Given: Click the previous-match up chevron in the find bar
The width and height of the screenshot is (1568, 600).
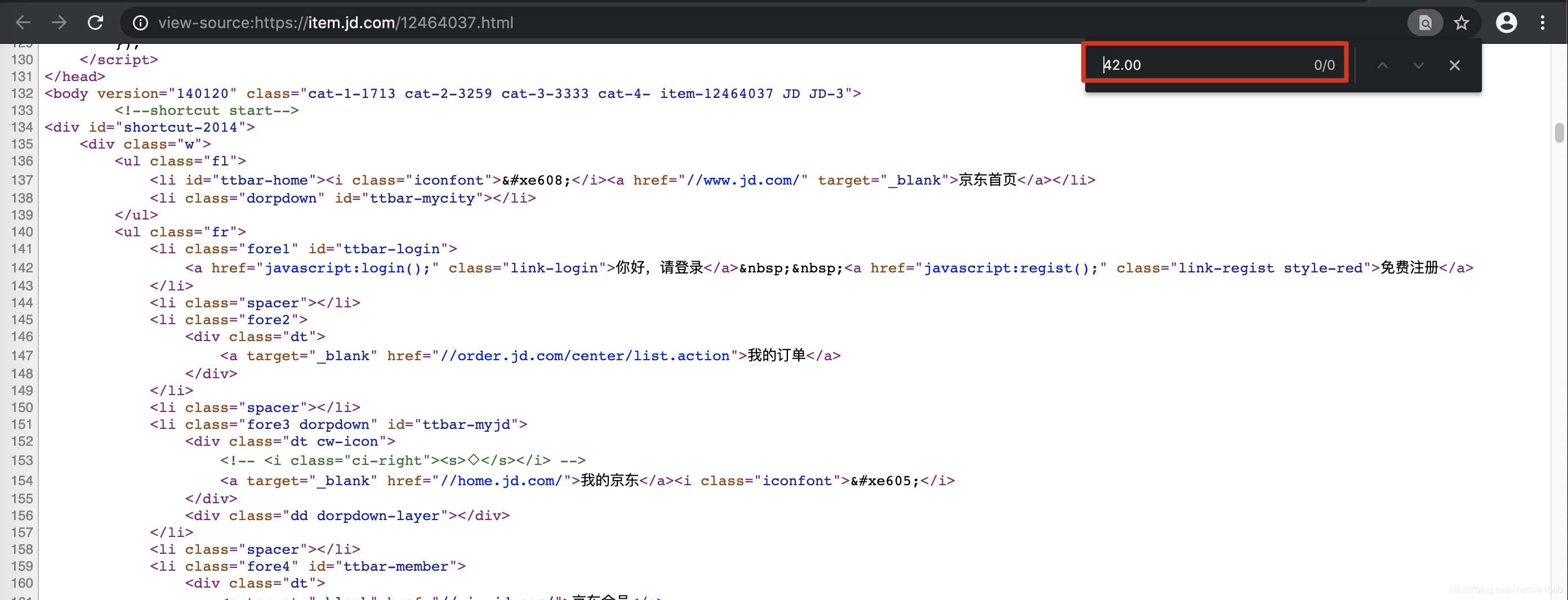Looking at the screenshot, I should pyautogui.click(x=1382, y=65).
